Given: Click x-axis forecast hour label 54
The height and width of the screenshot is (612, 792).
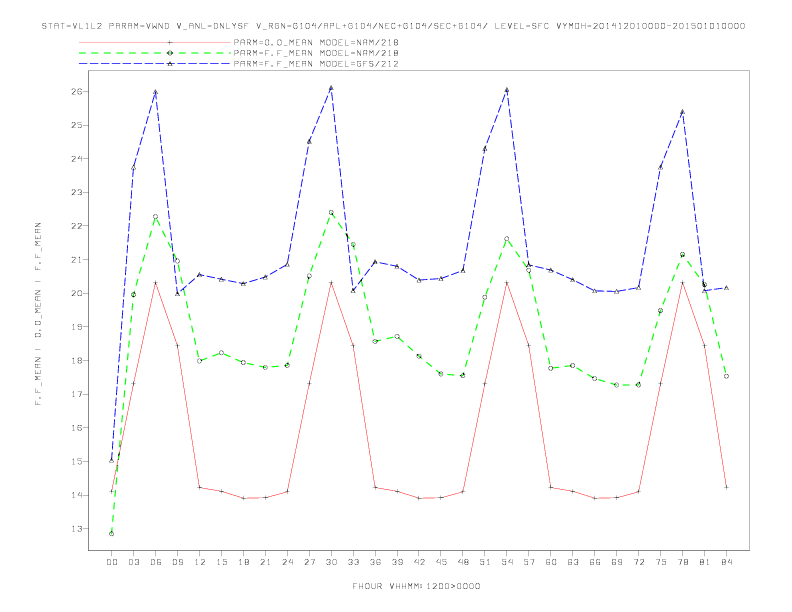Looking at the screenshot, I should click(507, 562).
